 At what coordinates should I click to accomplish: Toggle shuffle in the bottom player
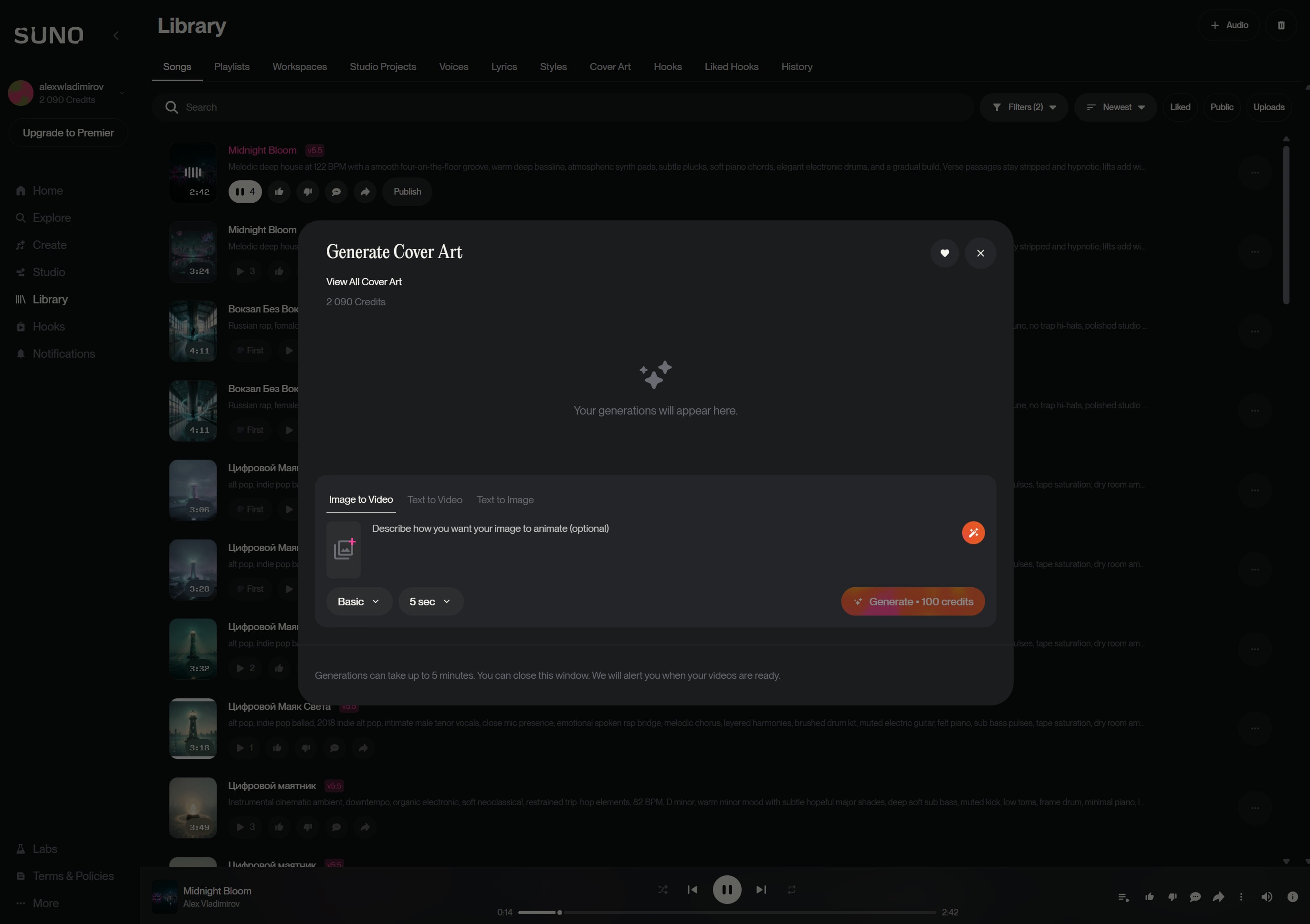(x=662, y=889)
